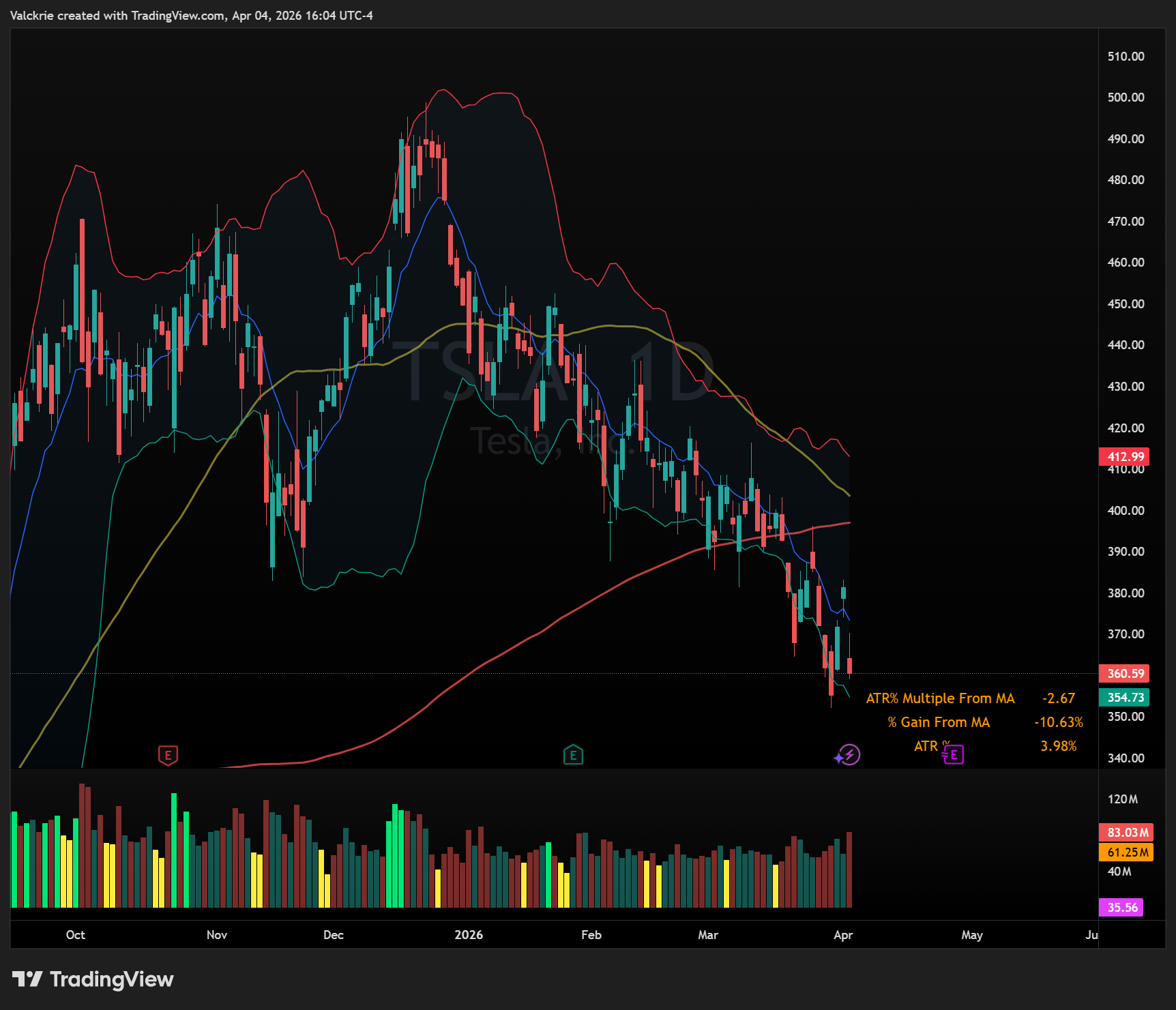Click the Mar label on time axis
1176x1010 pixels.
708,935
